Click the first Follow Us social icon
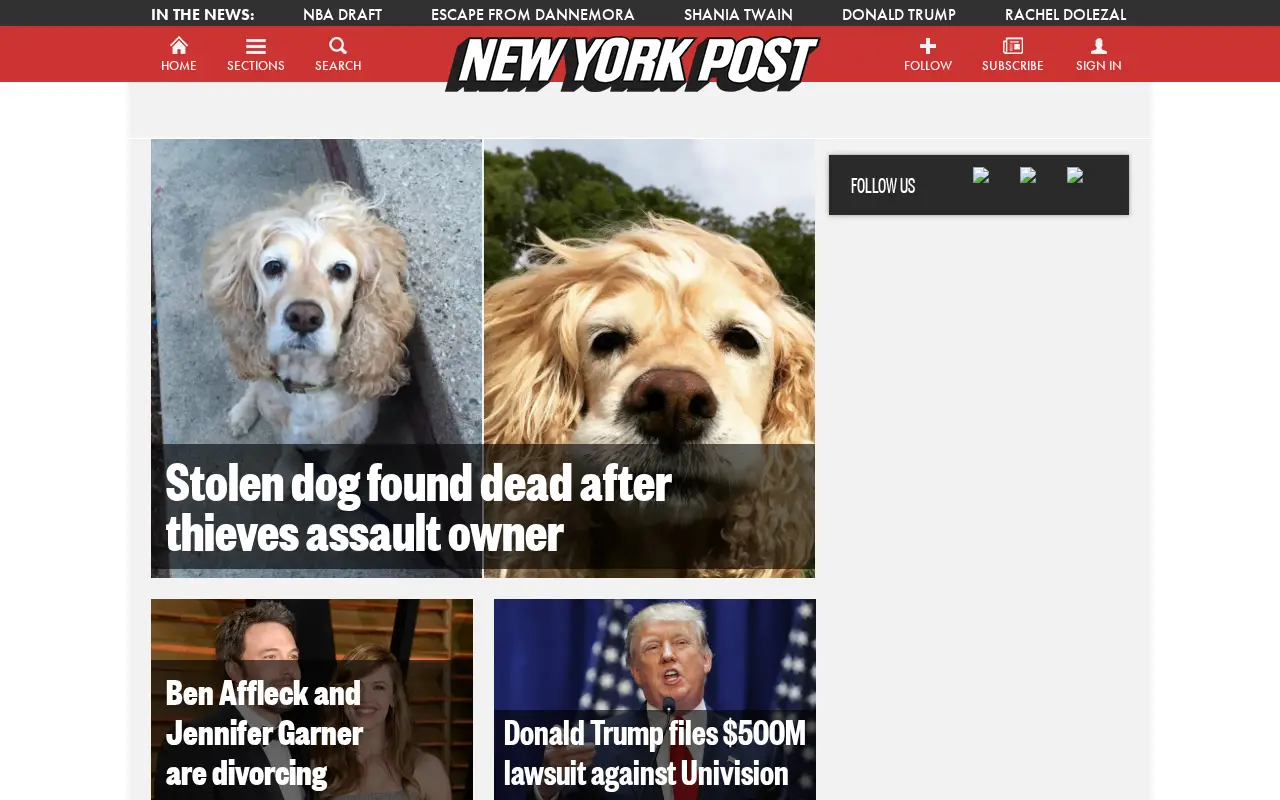Image resolution: width=1280 pixels, height=800 pixels. [x=981, y=175]
